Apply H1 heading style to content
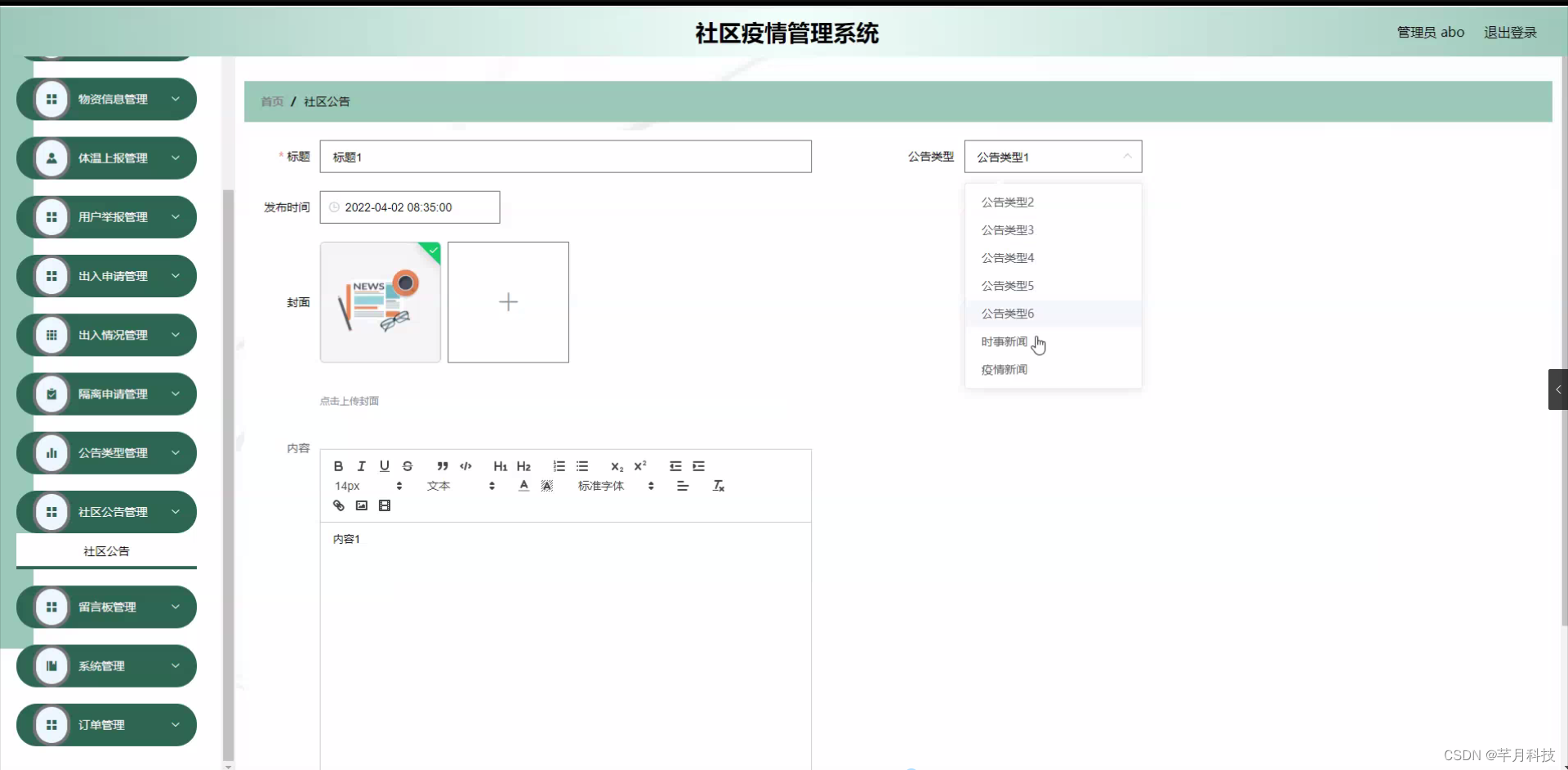Image resolution: width=1568 pixels, height=770 pixels. tap(500, 466)
